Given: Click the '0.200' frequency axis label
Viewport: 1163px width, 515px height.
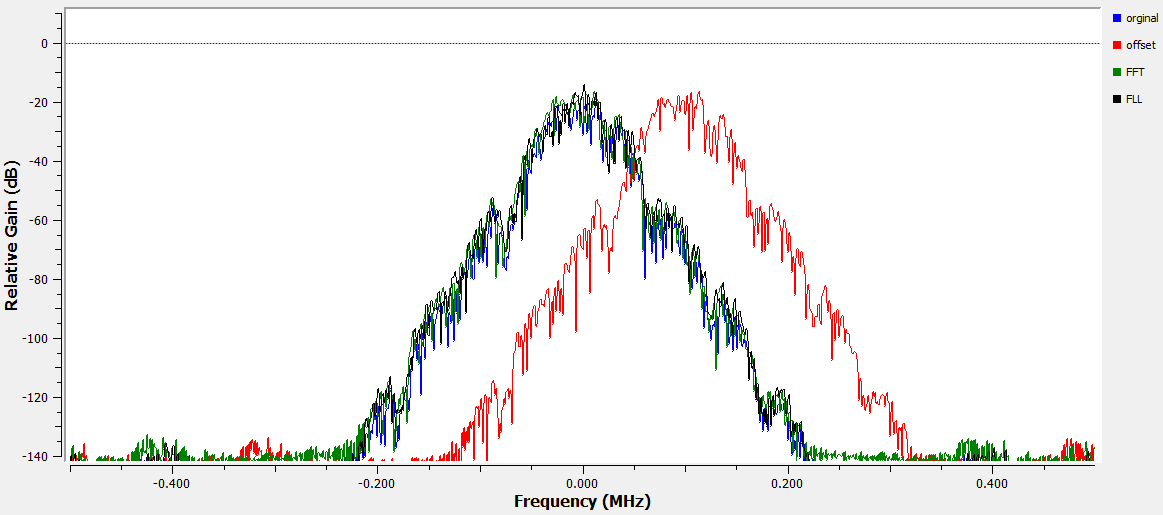Looking at the screenshot, I should click(x=788, y=483).
